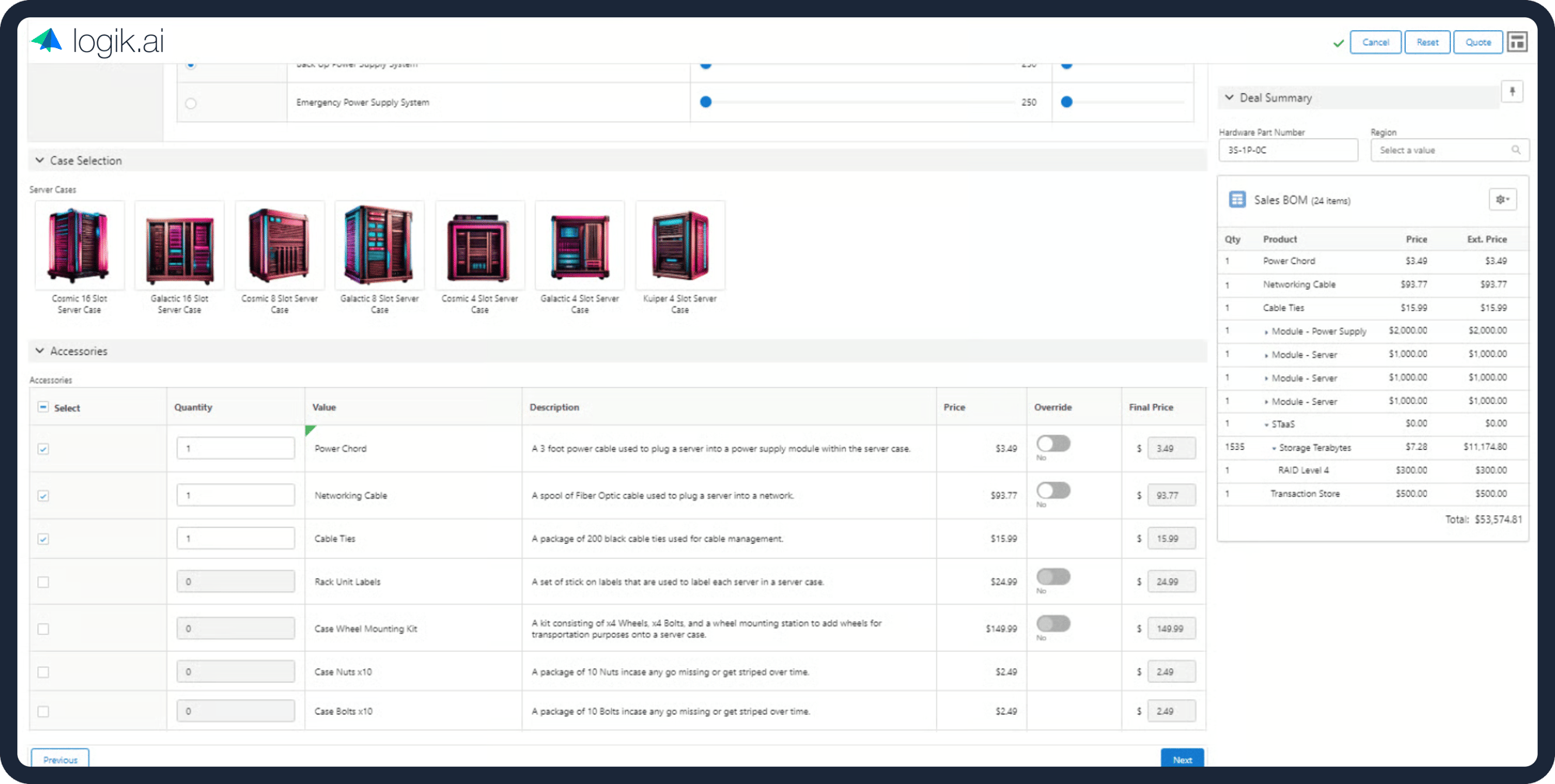The width and height of the screenshot is (1555, 784).
Task: Check the Case Wheel Mounting Kit checkbox
Action: (x=44, y=629)
